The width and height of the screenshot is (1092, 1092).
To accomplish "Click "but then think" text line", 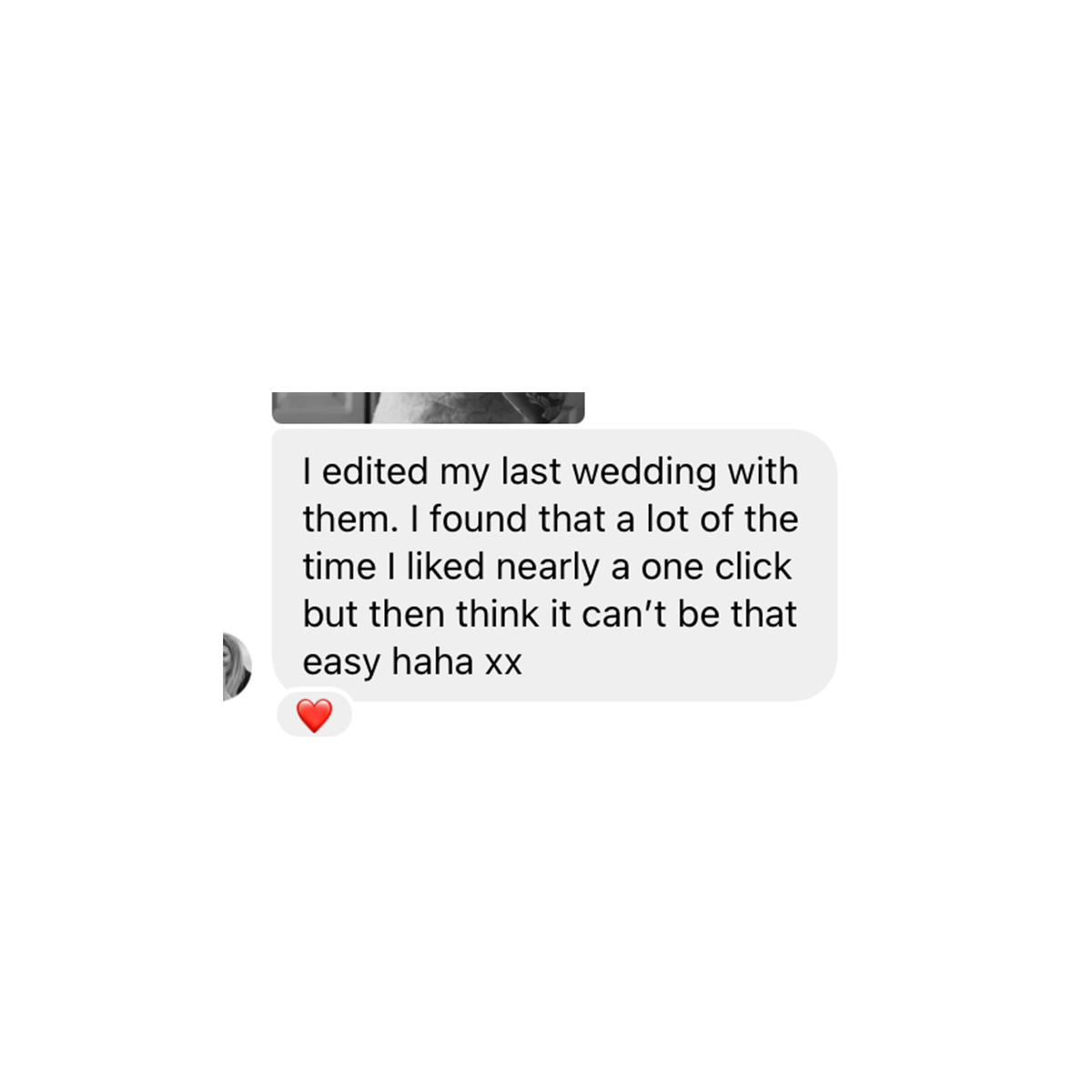I will coord(421,614).
